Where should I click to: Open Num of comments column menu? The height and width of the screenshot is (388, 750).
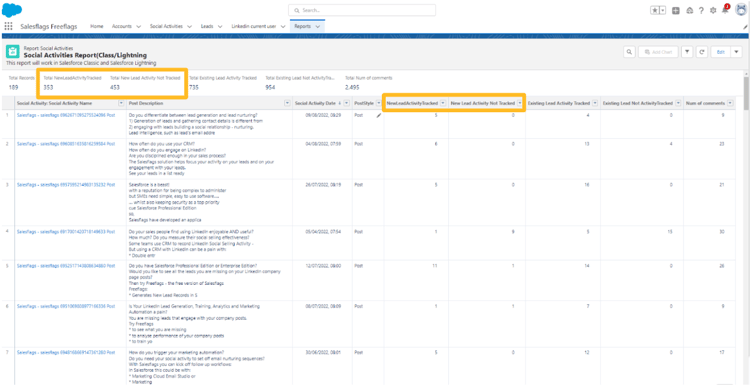tap(730, 103)
